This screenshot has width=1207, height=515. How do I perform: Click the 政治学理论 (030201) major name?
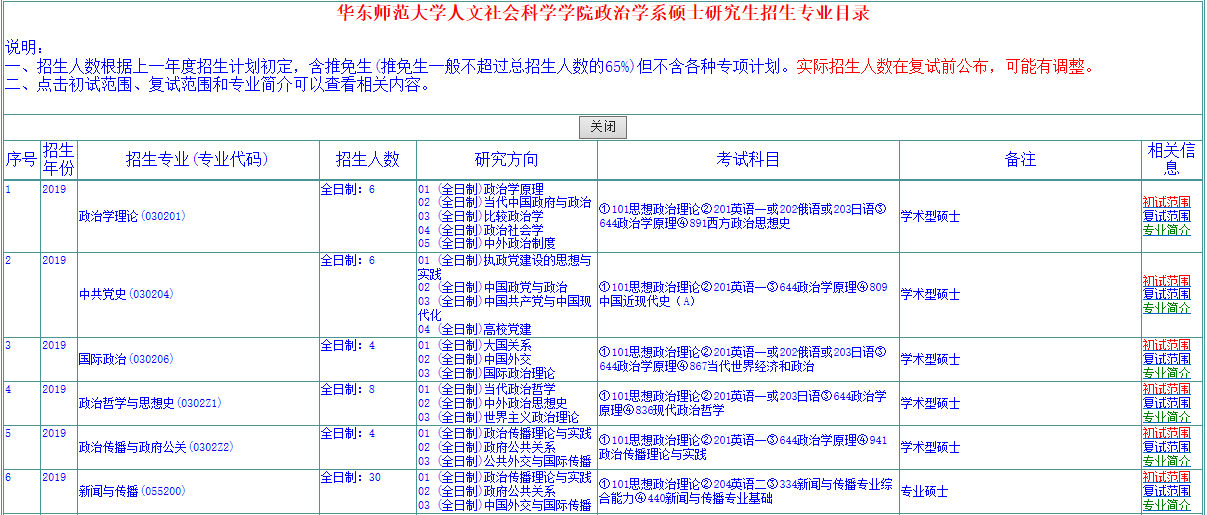[132, 216]
